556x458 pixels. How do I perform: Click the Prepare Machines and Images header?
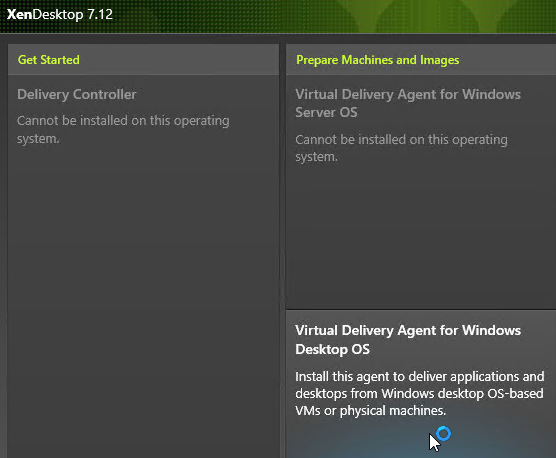(378, 60)
